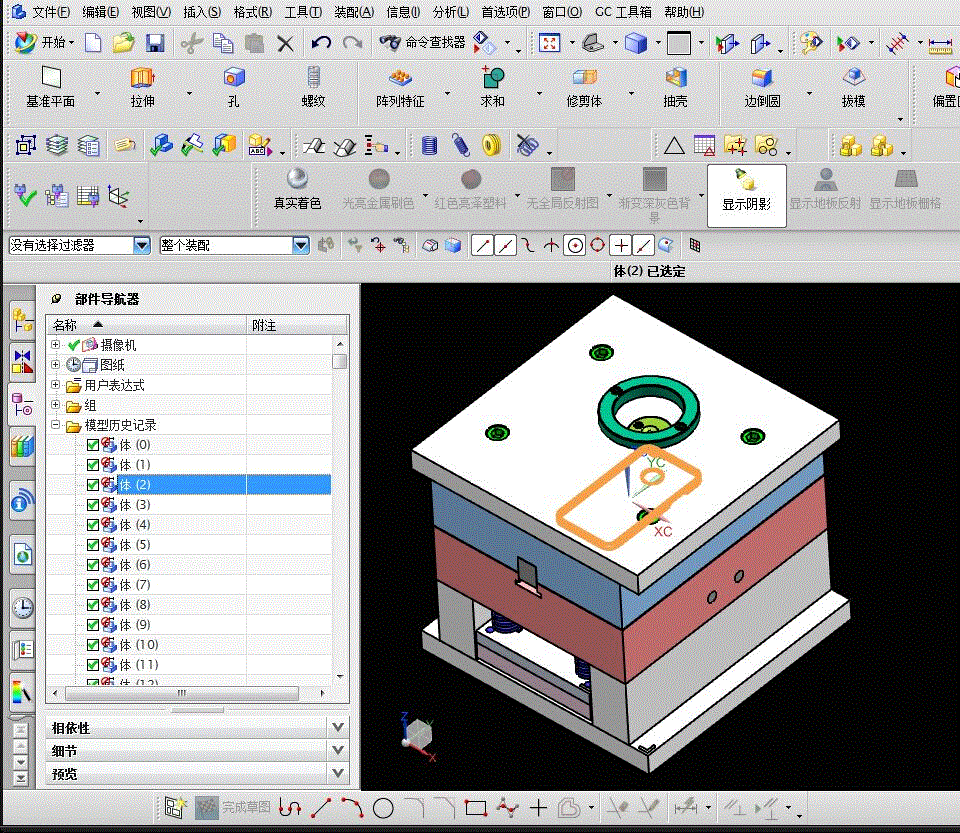960x833 pixels.
Task: Open the Thread (螺纹) tool
Action: click(x=313, y=88)
